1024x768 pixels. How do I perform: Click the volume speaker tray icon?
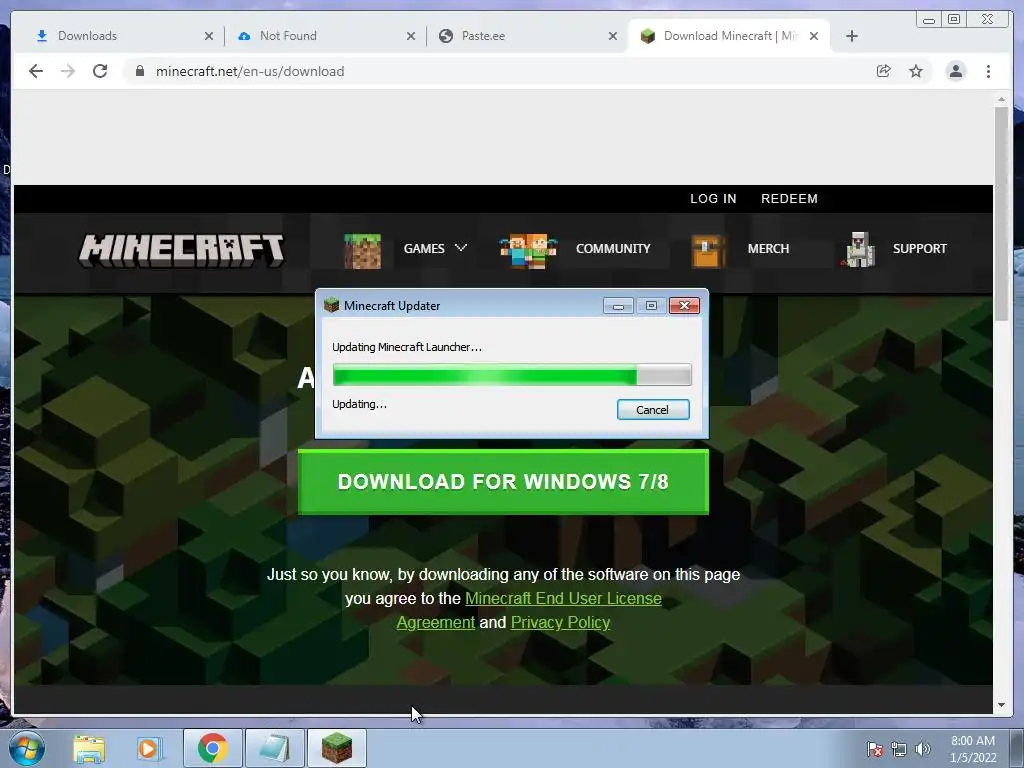pos(922,749)
